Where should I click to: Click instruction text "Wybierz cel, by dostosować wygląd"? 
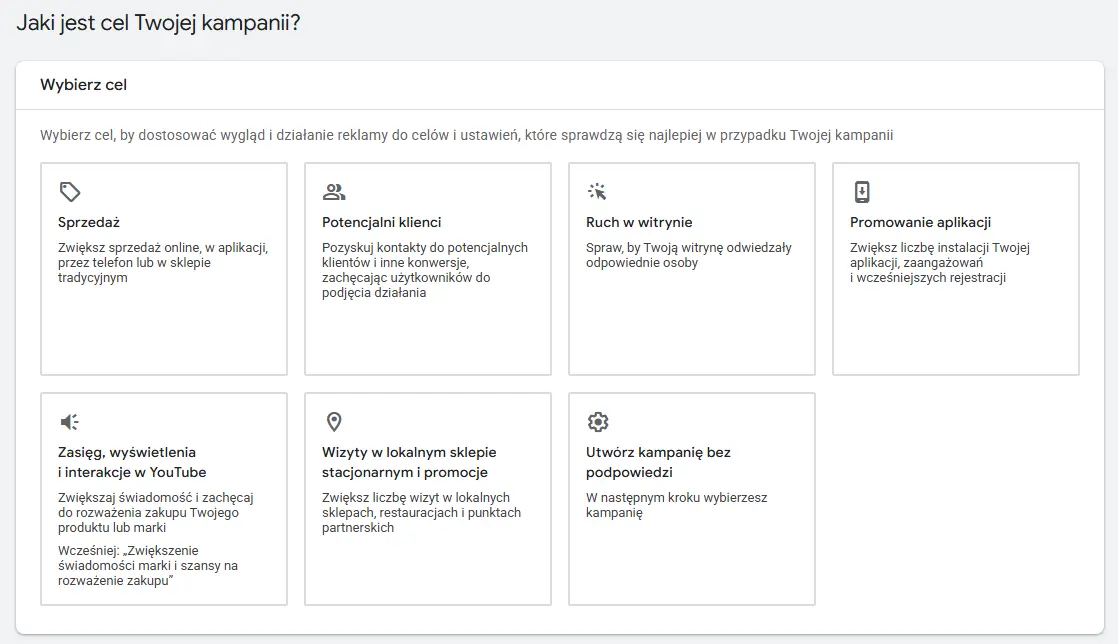[x=466, y=136]
